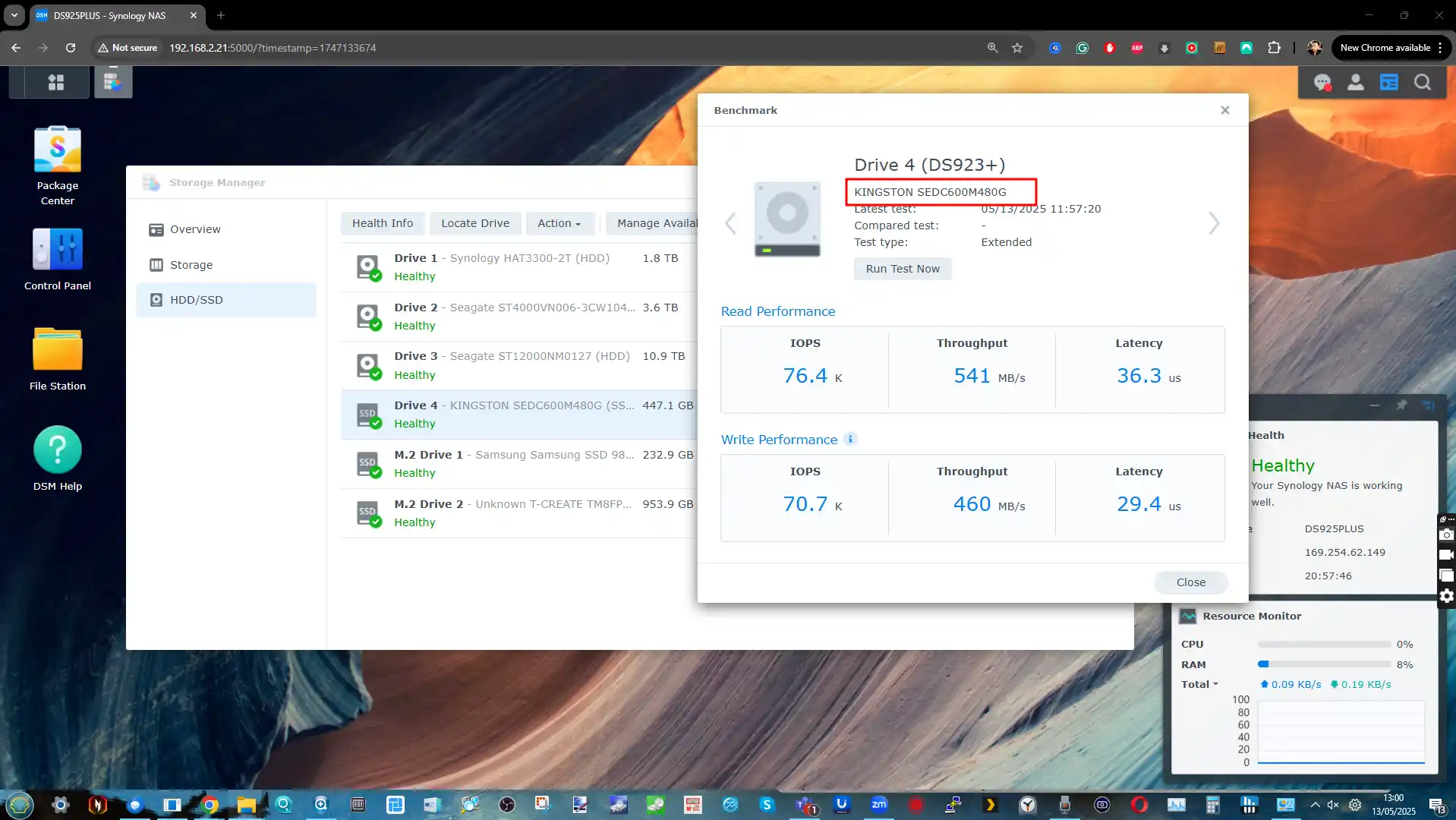Click the Chrome address bar URL

tap(273, 48)
